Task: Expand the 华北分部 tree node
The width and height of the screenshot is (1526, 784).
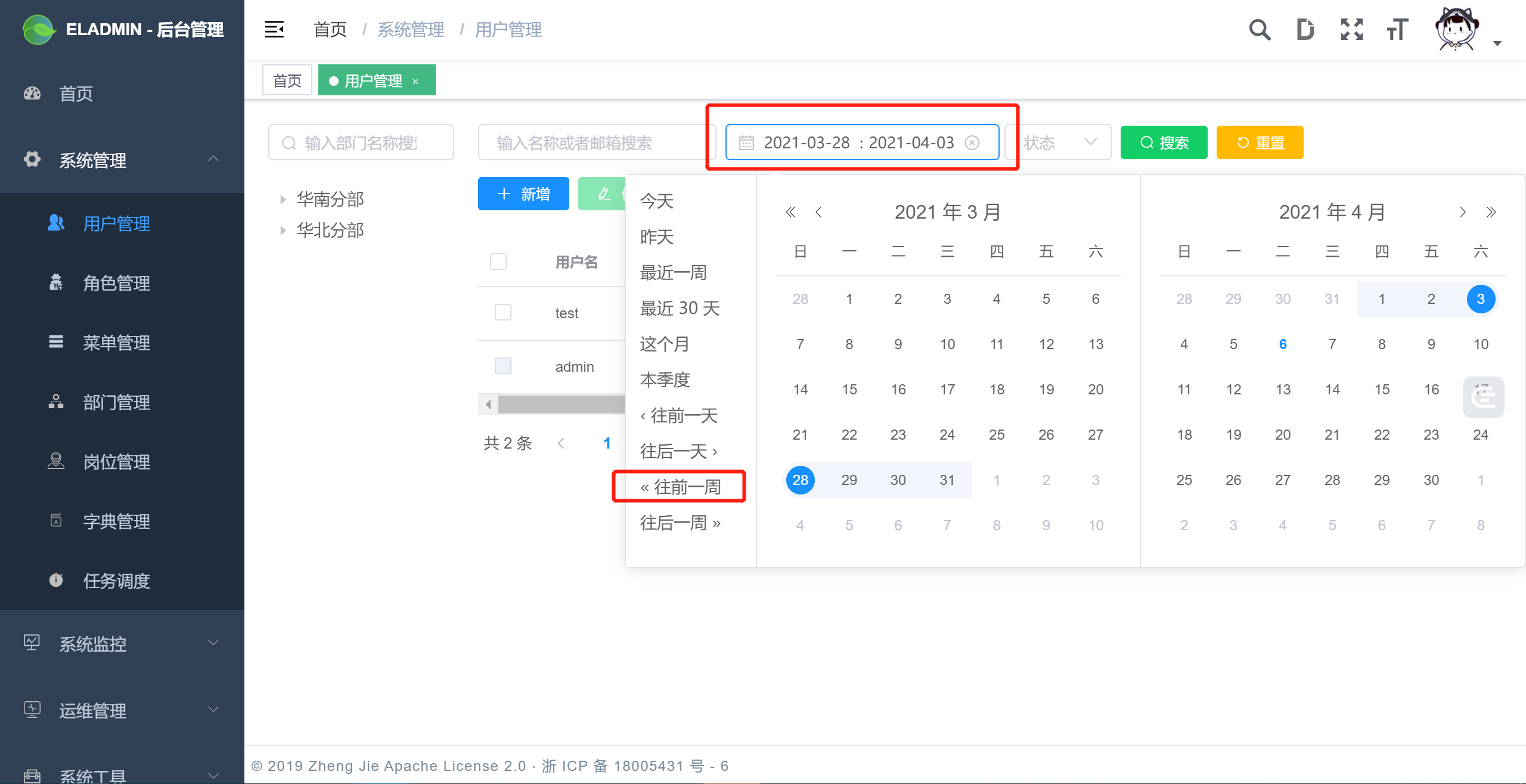Action: [x=283, y=231]
